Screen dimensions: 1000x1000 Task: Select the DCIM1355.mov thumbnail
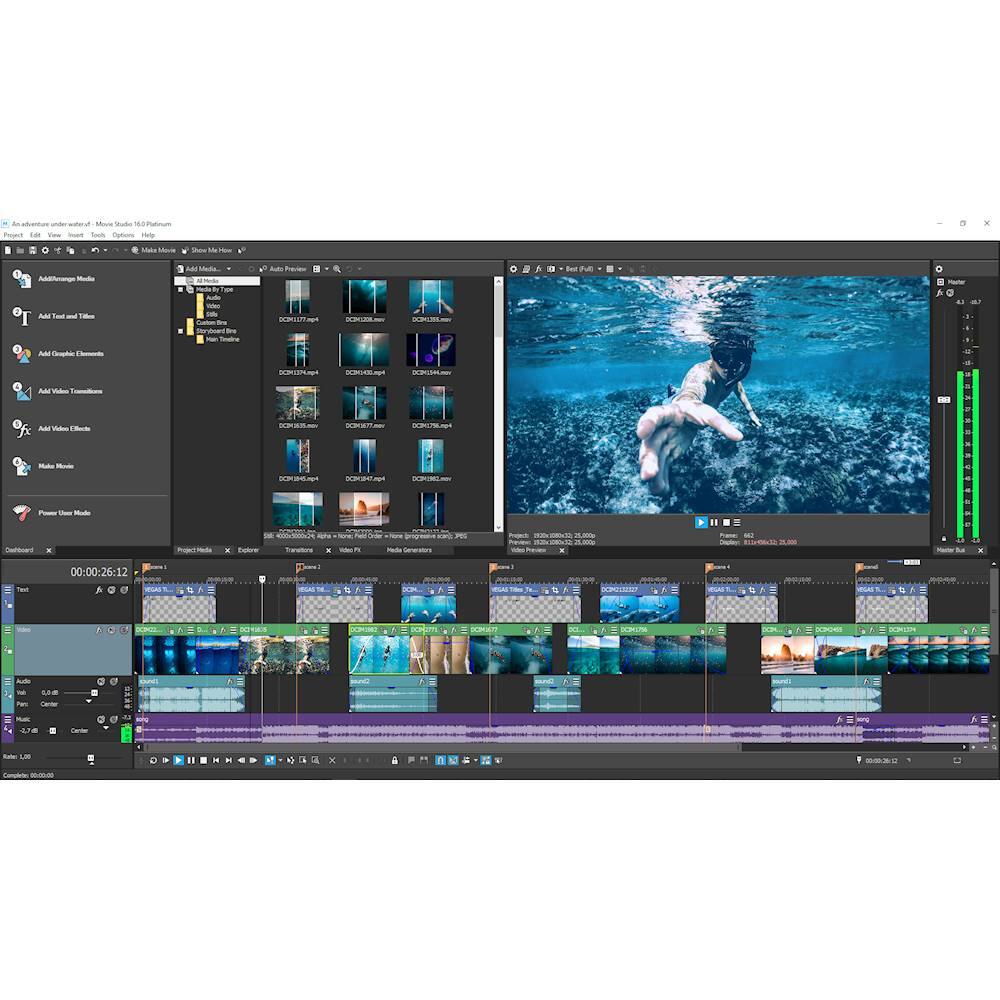(431, 297)
